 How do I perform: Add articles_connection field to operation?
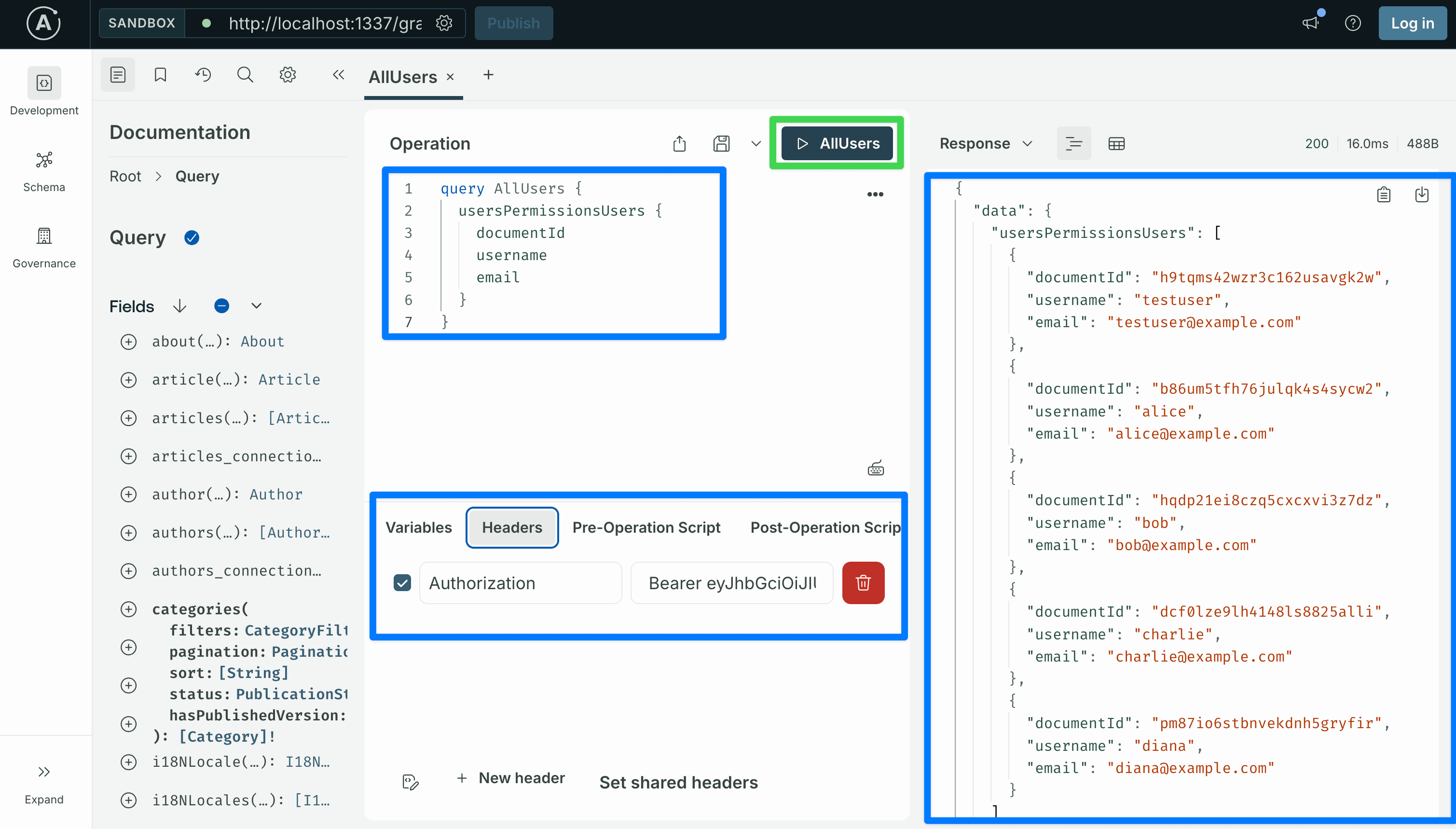point(129,456)
